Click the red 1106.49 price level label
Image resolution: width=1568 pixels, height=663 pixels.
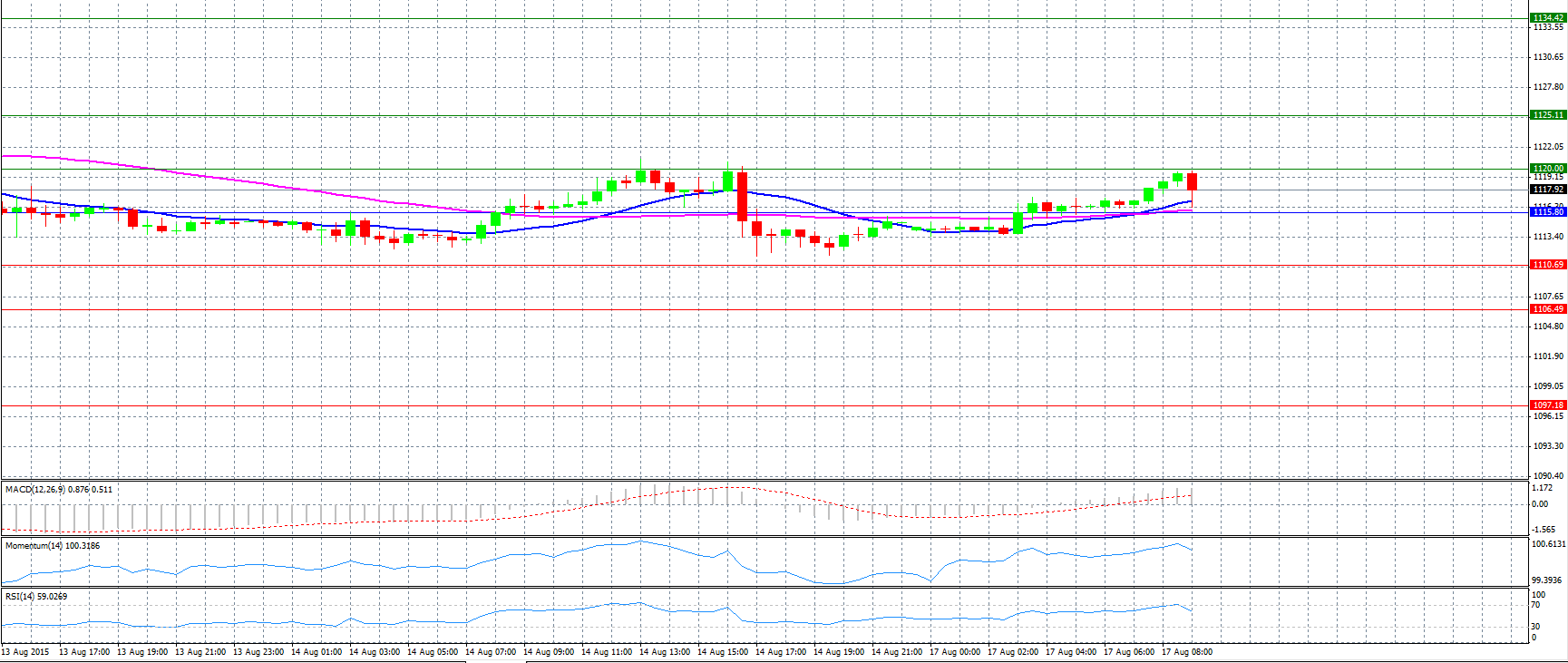point(1547,309)
